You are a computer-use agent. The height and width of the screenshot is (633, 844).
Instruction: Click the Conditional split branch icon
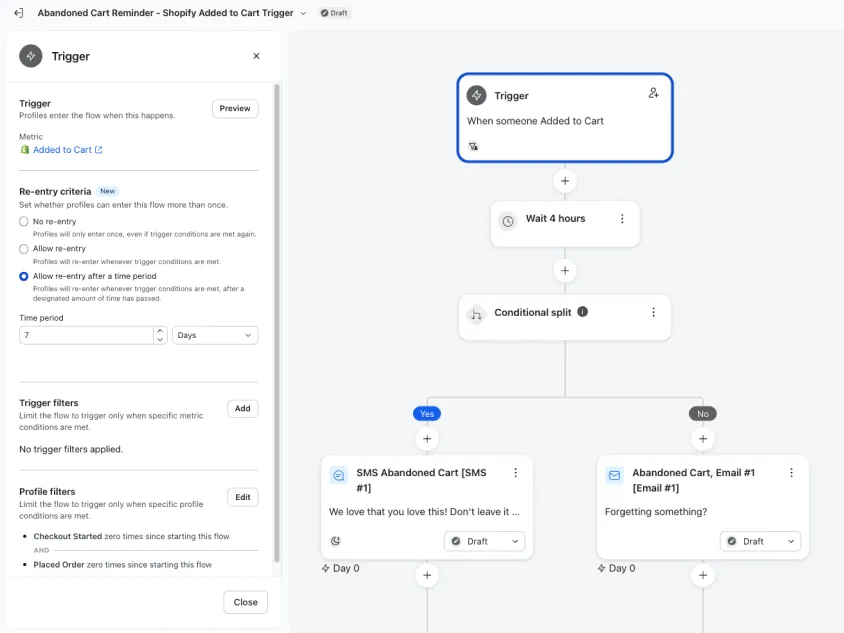[x=476, y=314]
